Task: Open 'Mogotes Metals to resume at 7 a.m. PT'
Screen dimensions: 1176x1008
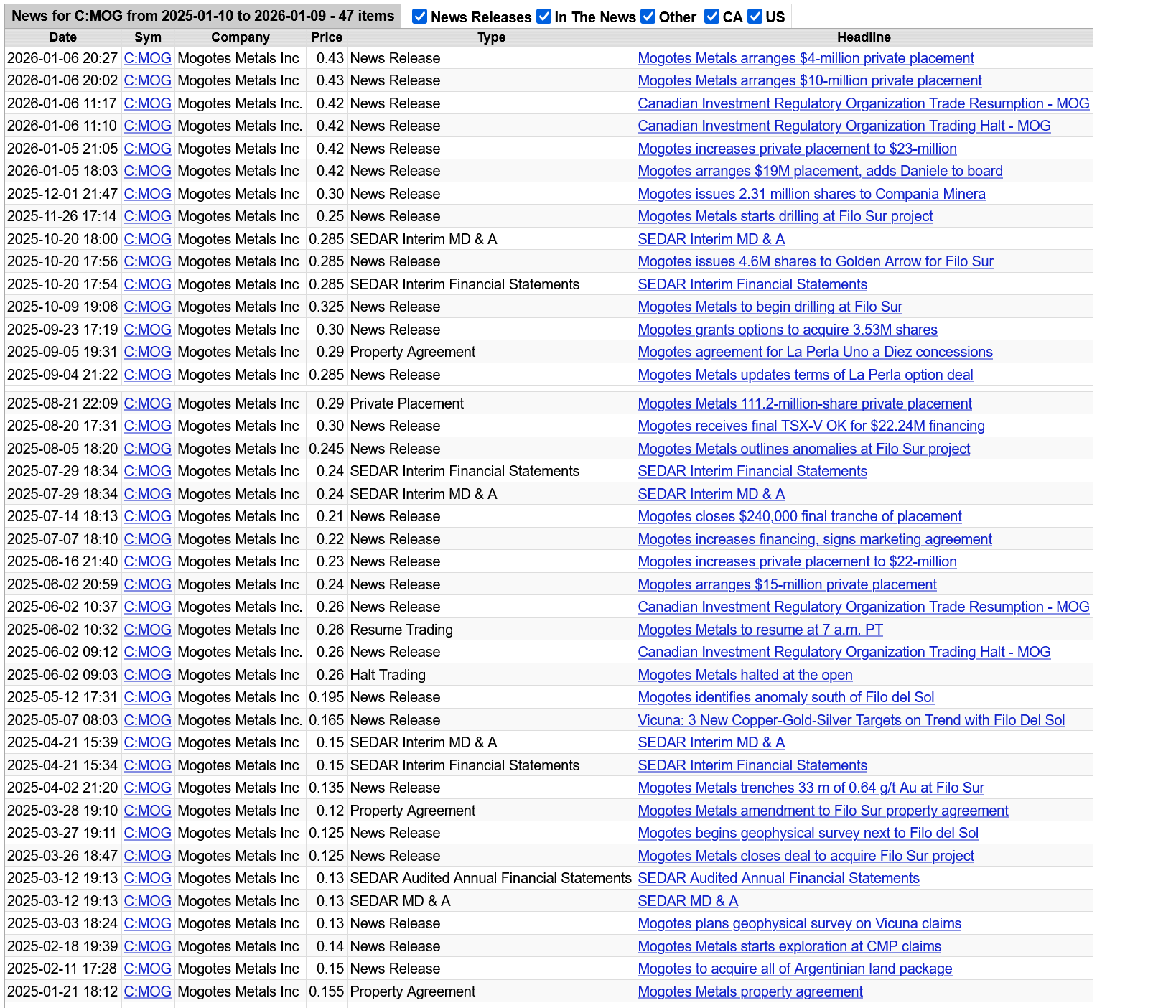Action: (x=760, y=630)
